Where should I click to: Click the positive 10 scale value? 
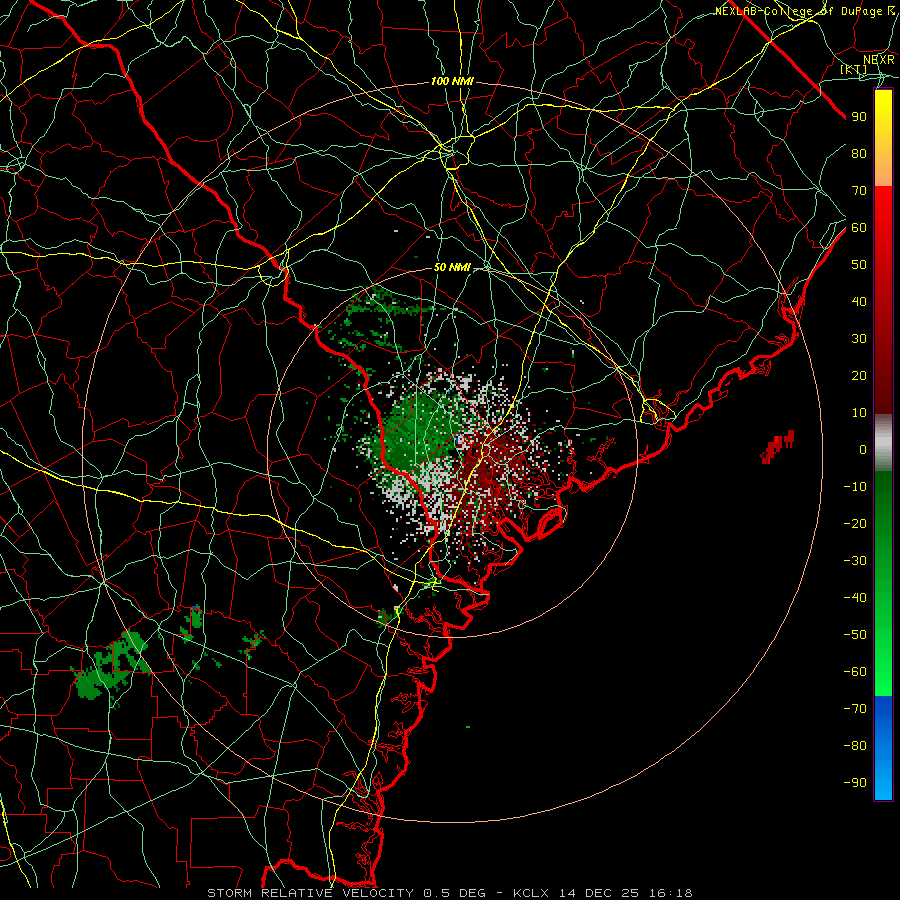point(859,413)
